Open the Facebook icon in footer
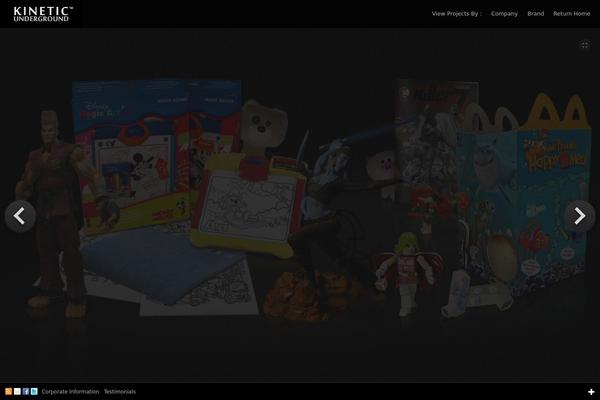The image size is (600, 400). tap(26, 391)
